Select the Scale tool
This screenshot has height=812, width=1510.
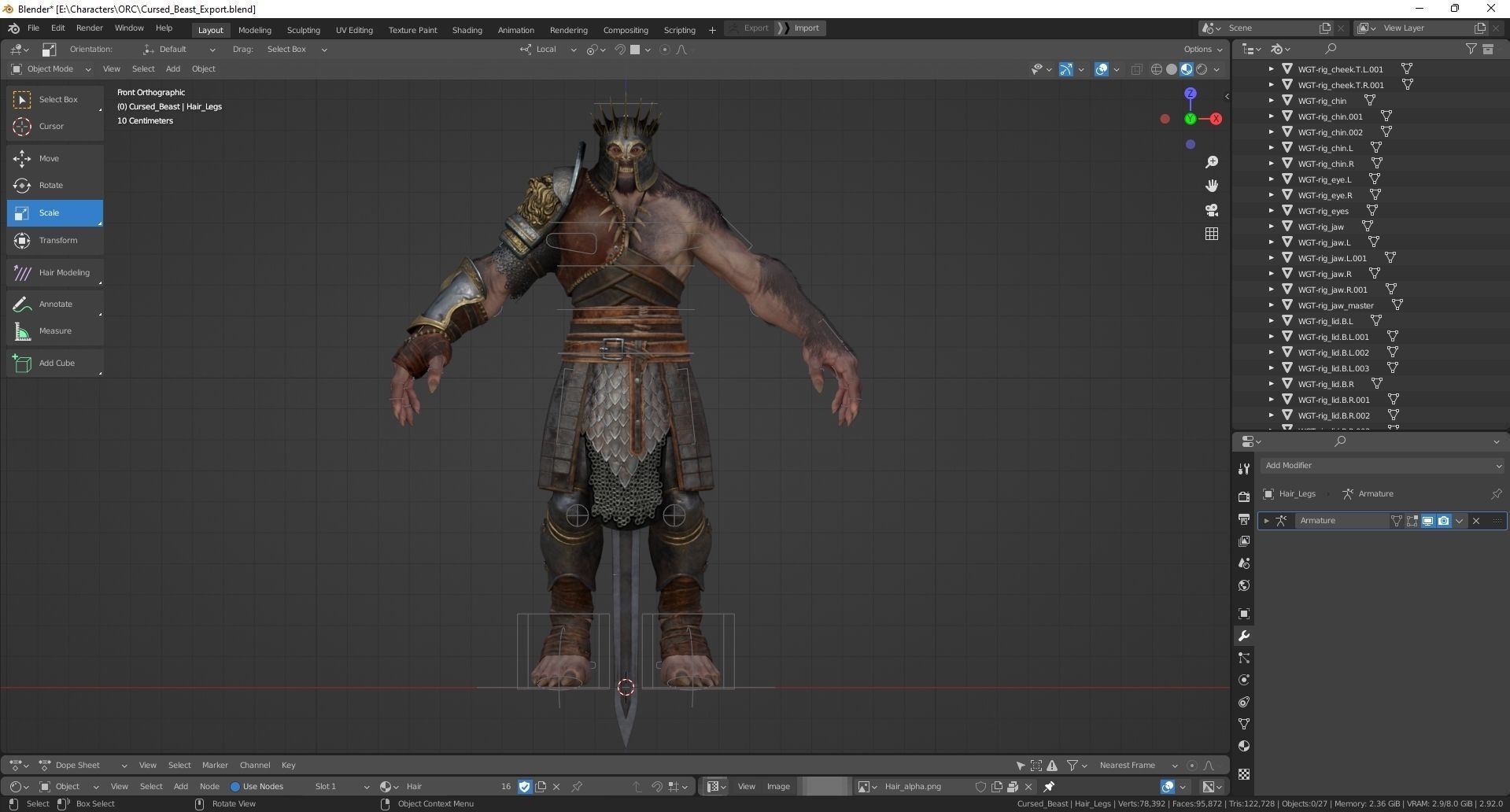click(55, 212)
